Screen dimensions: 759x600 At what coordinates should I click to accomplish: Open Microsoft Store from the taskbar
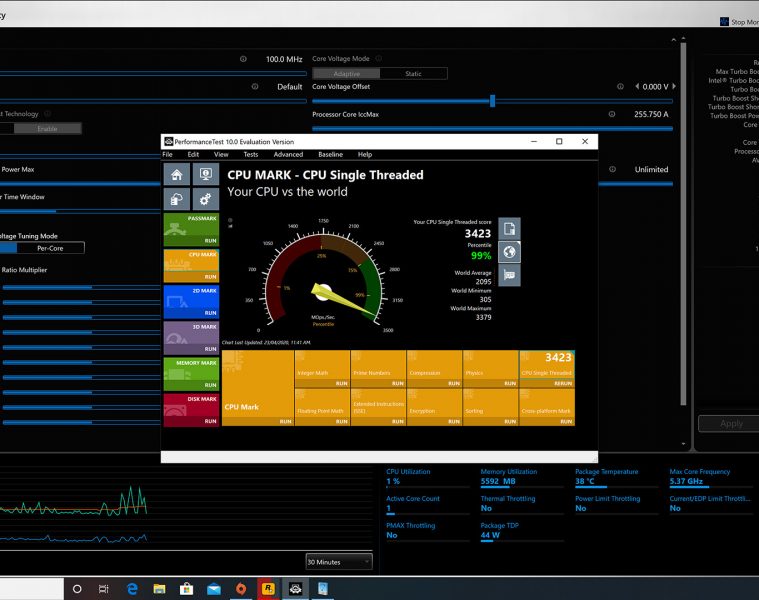pos(186,588)
